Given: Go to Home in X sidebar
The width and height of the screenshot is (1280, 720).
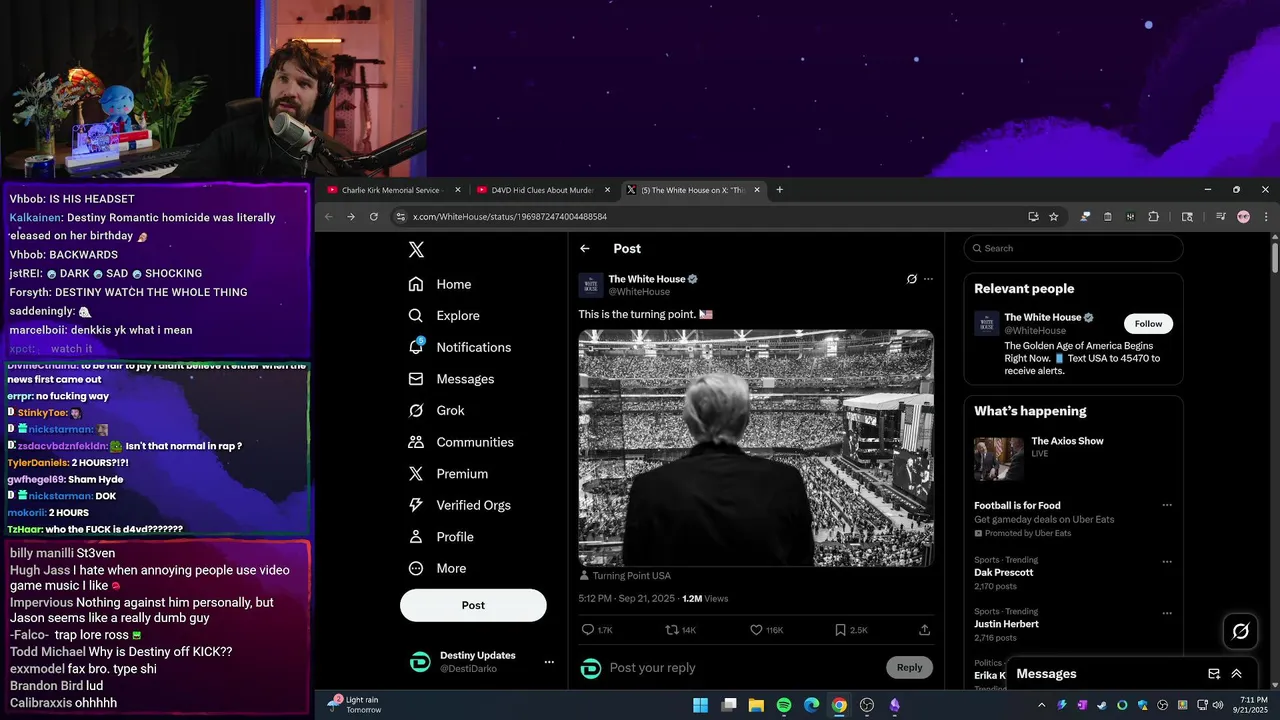Looking at the screenshot, I should click(440, 284).
